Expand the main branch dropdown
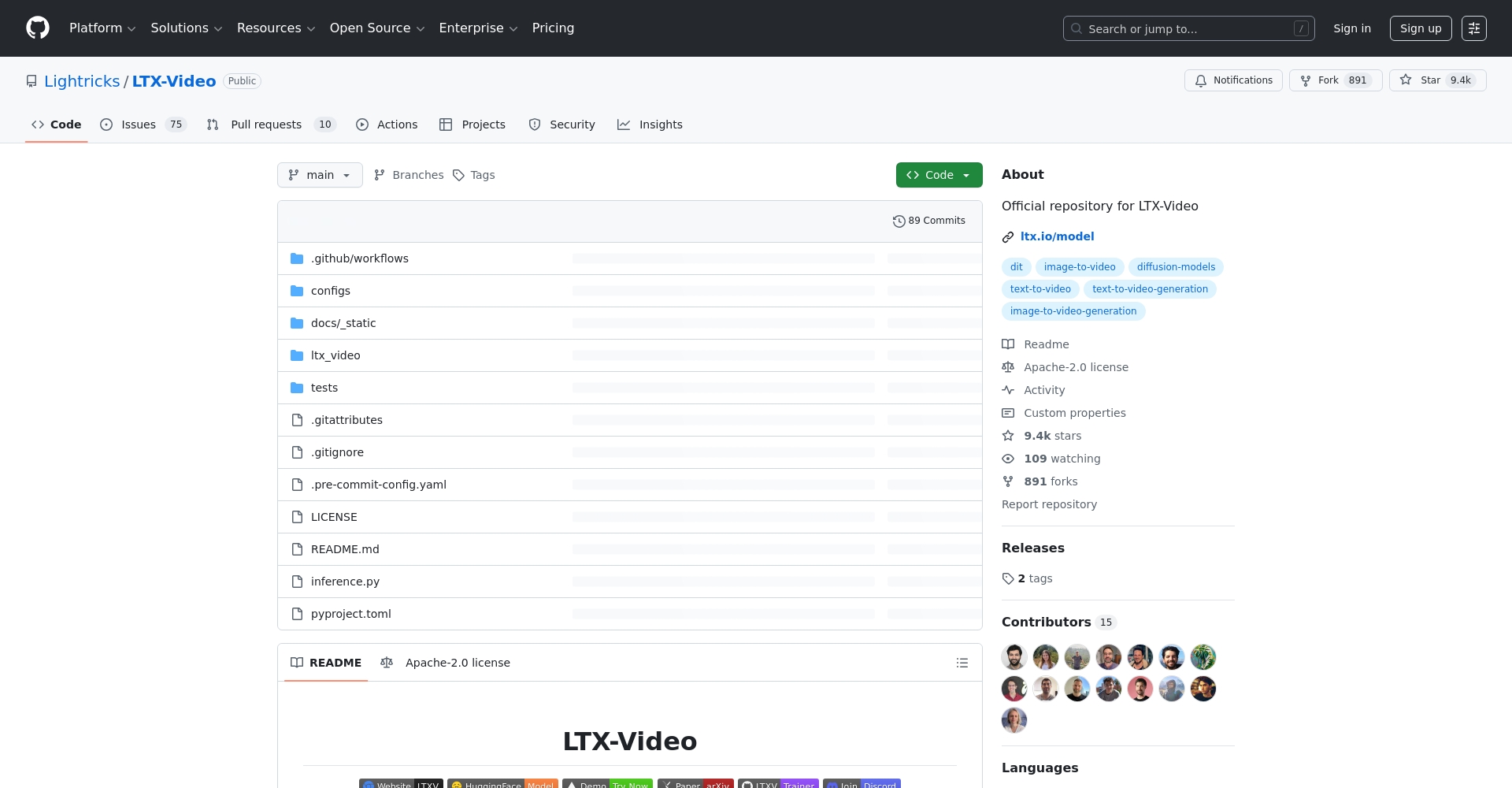This screenshot has height=788, width=1512. [x=320, y=175]
